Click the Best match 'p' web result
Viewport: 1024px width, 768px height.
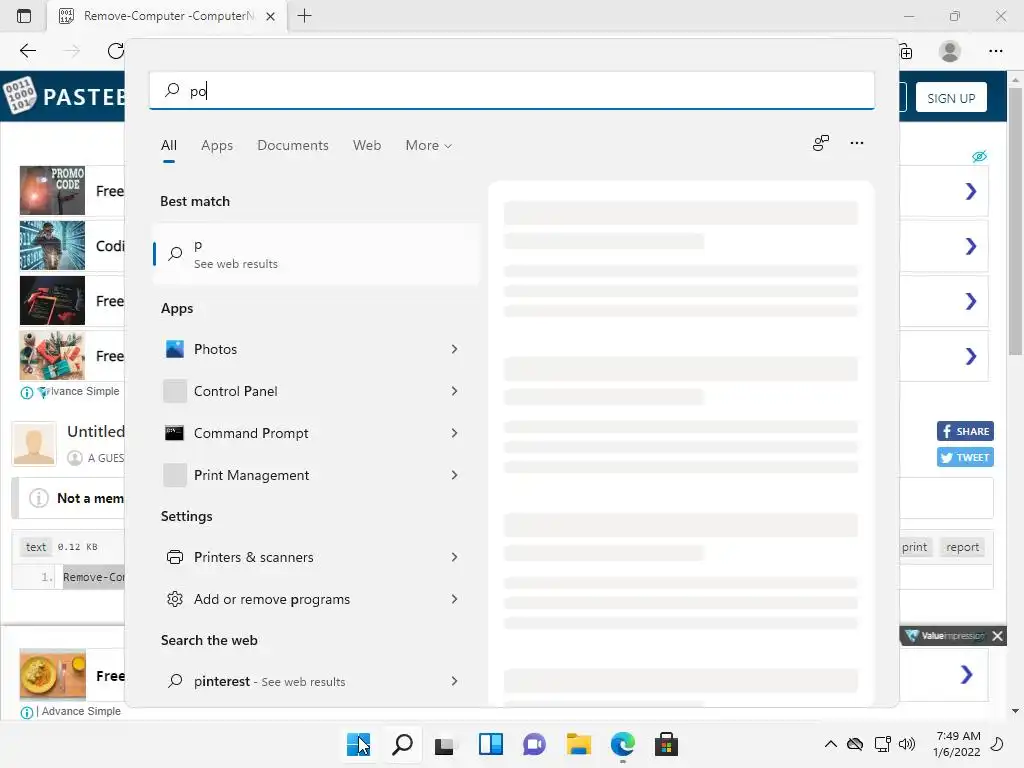click(x=316, y=254)
